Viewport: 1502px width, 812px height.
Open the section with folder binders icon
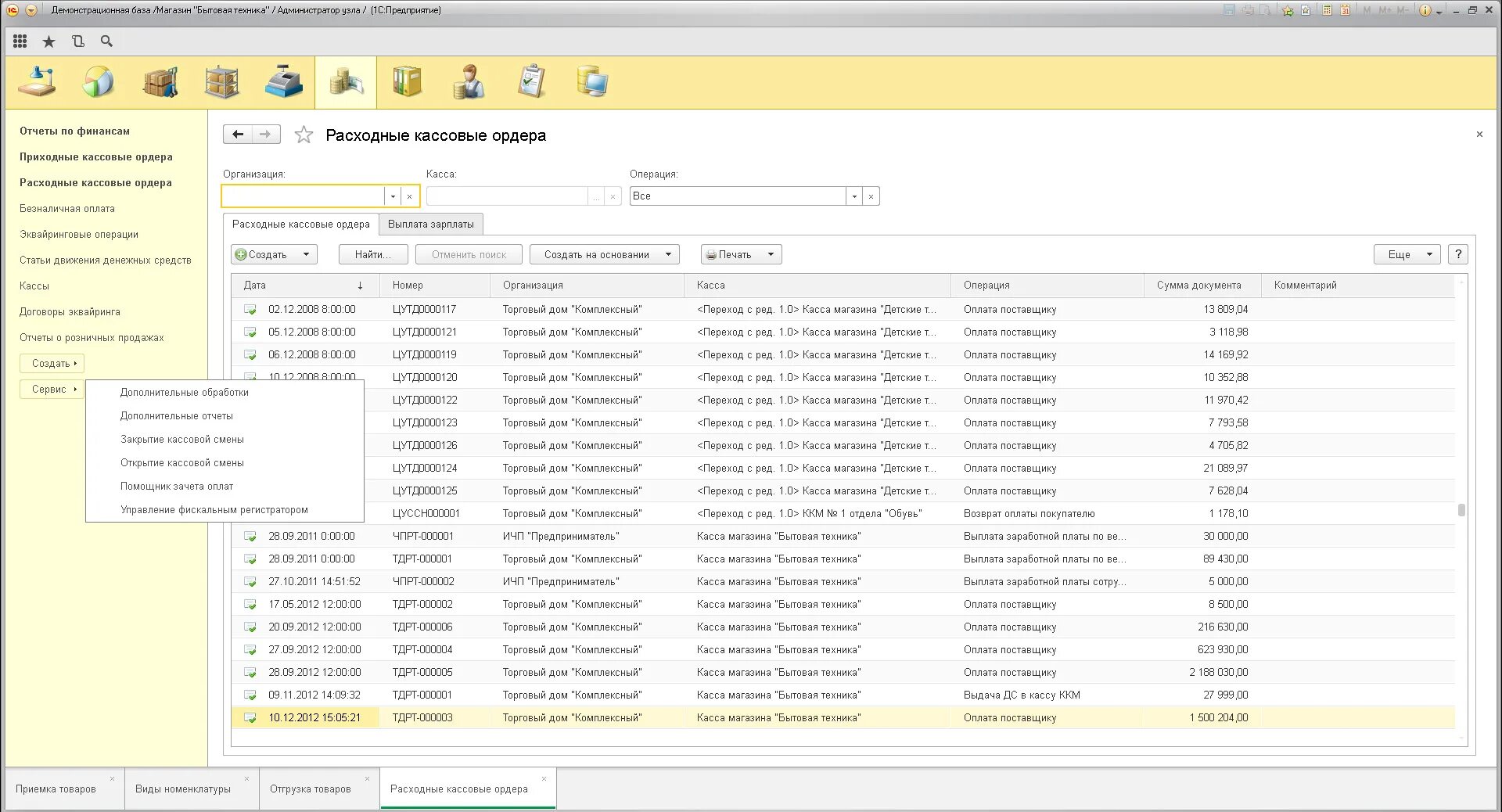click(x=407, y=82)
